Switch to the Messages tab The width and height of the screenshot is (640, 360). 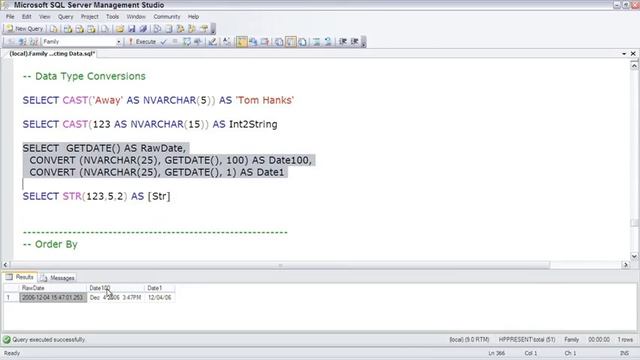coord(58,278)
